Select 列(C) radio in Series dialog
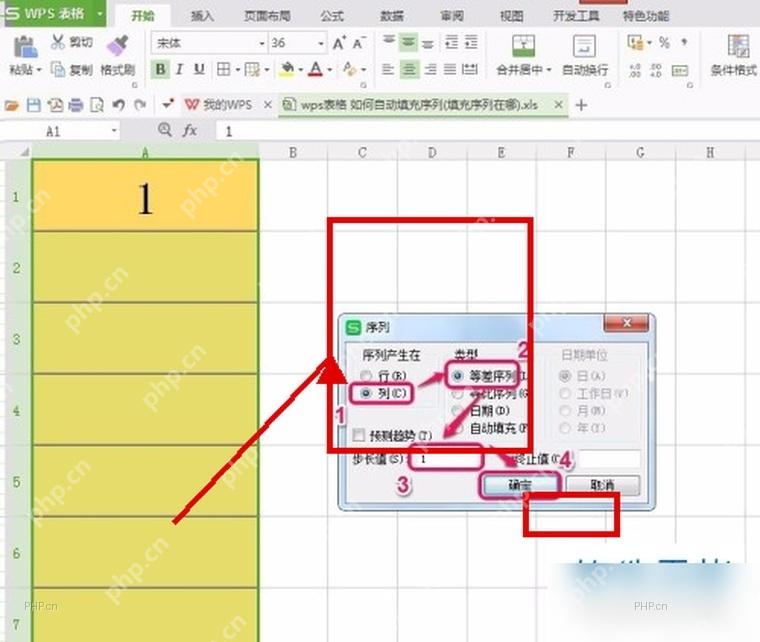The height and width of the screenshot is (642, 760). (366, 393)
